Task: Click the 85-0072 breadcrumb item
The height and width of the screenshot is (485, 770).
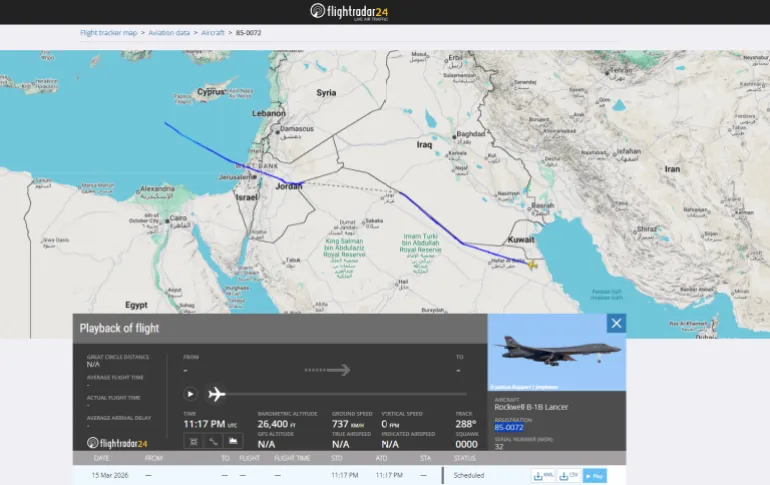Action: coord(247,33)
